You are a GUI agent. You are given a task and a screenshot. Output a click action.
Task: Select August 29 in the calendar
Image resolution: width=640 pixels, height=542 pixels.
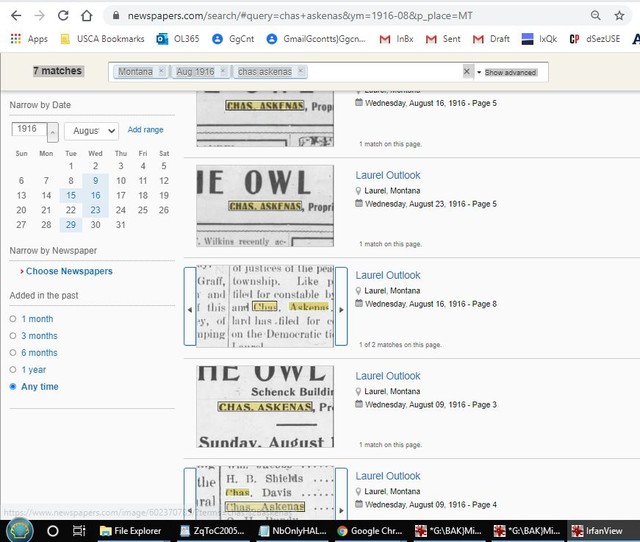[71, 225]
